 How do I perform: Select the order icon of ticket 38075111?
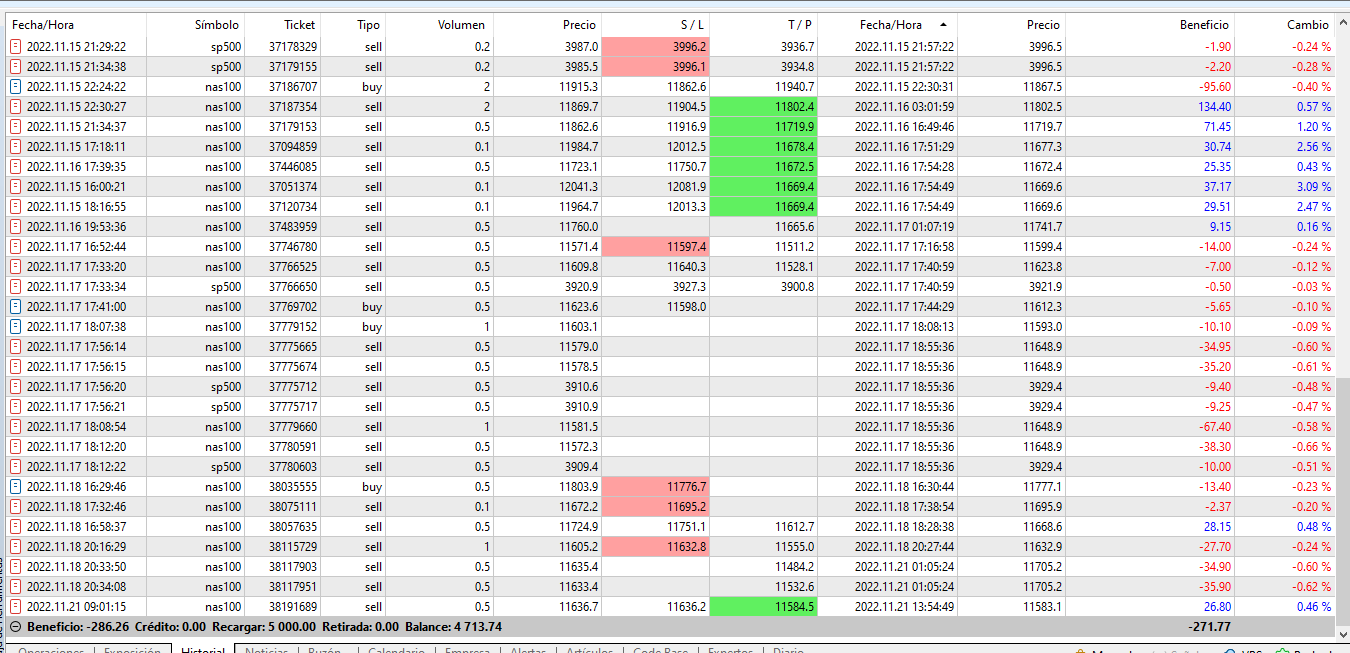pos(15,507)
